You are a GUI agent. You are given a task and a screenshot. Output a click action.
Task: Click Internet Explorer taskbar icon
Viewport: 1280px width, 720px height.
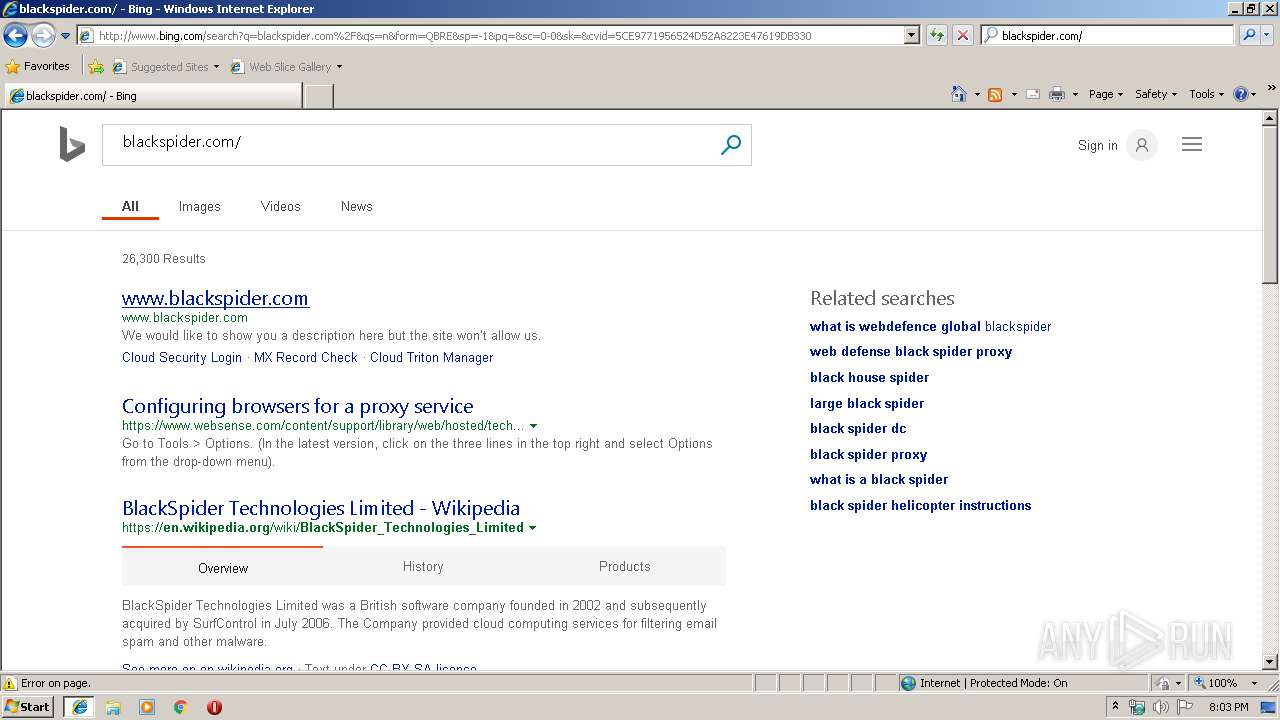coord(79,707)
